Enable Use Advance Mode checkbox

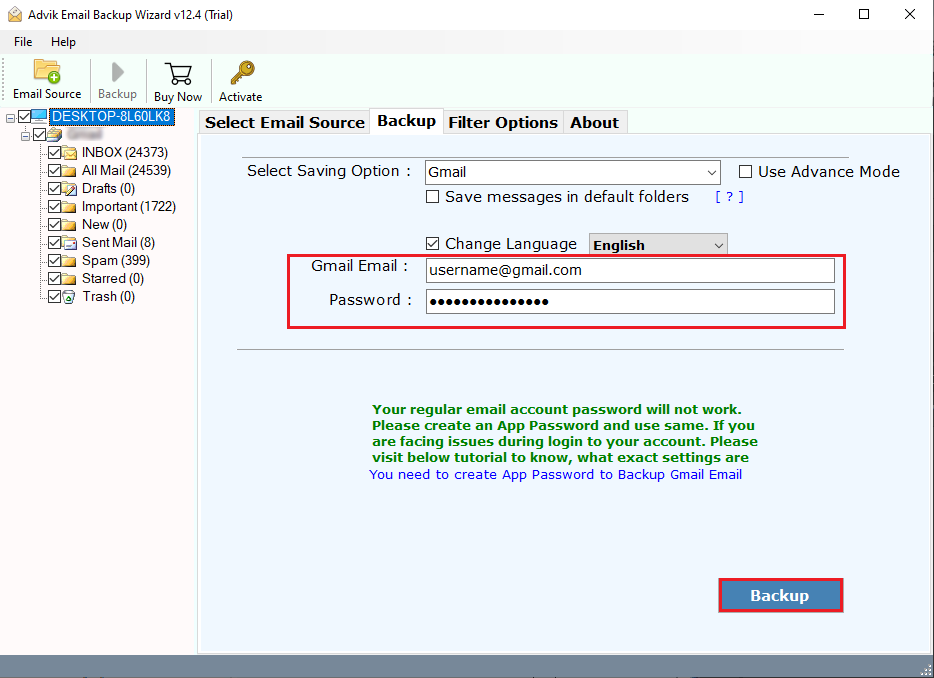click(x=745, y=172)
